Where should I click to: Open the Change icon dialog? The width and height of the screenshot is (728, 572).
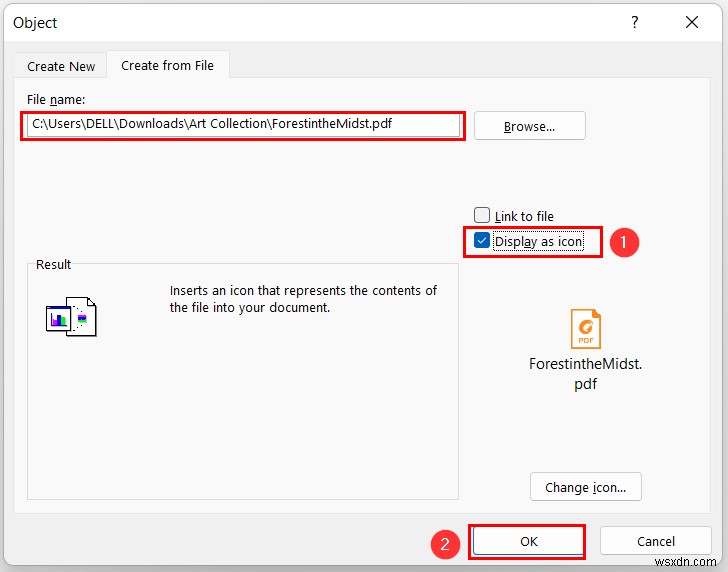[x=585, y=487]
